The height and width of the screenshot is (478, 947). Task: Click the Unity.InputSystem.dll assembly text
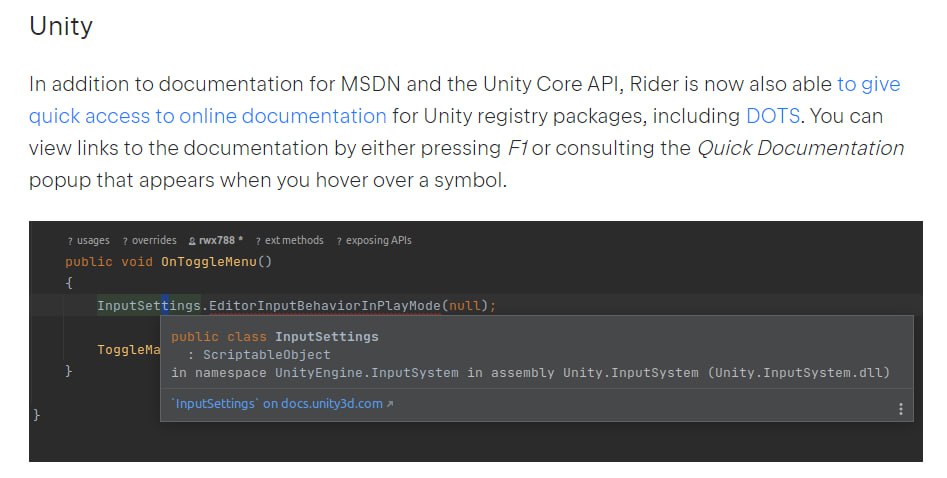[798, 373]
